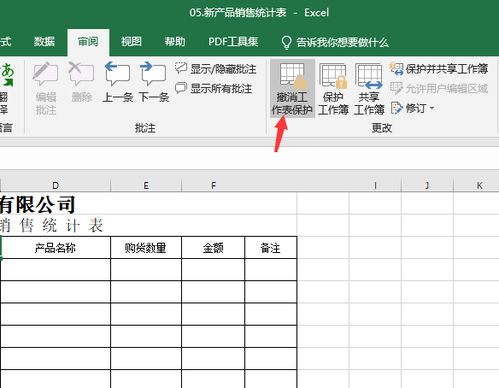This screenshot has height=388, width=499.
Task: Select column J header
Action: click(427, 185)
